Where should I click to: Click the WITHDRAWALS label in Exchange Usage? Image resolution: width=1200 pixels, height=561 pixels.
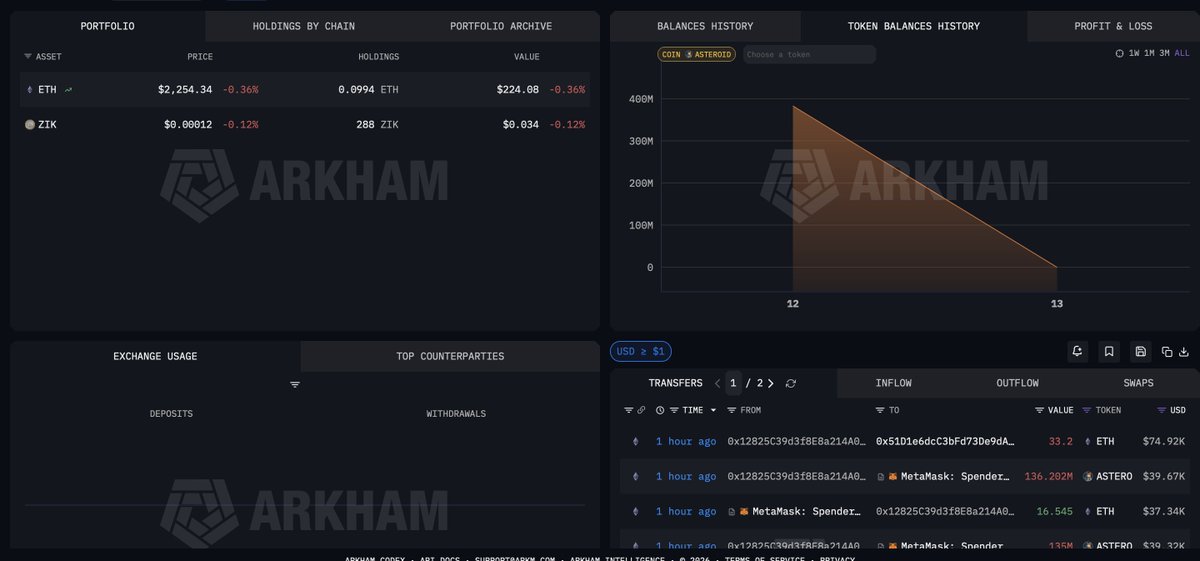pyautogui.click(x=456, y=414)
